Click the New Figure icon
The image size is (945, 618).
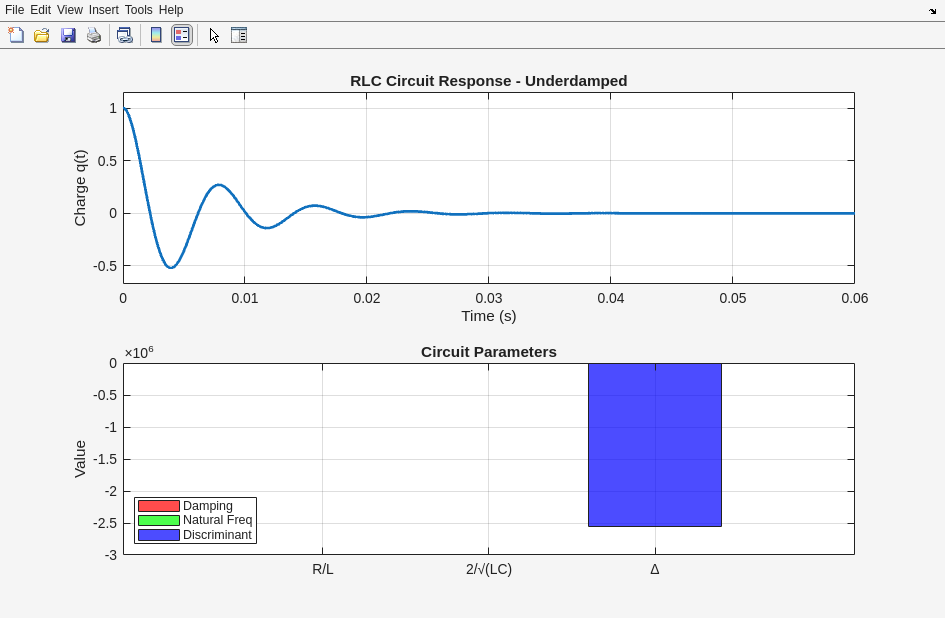coord(16,35)
